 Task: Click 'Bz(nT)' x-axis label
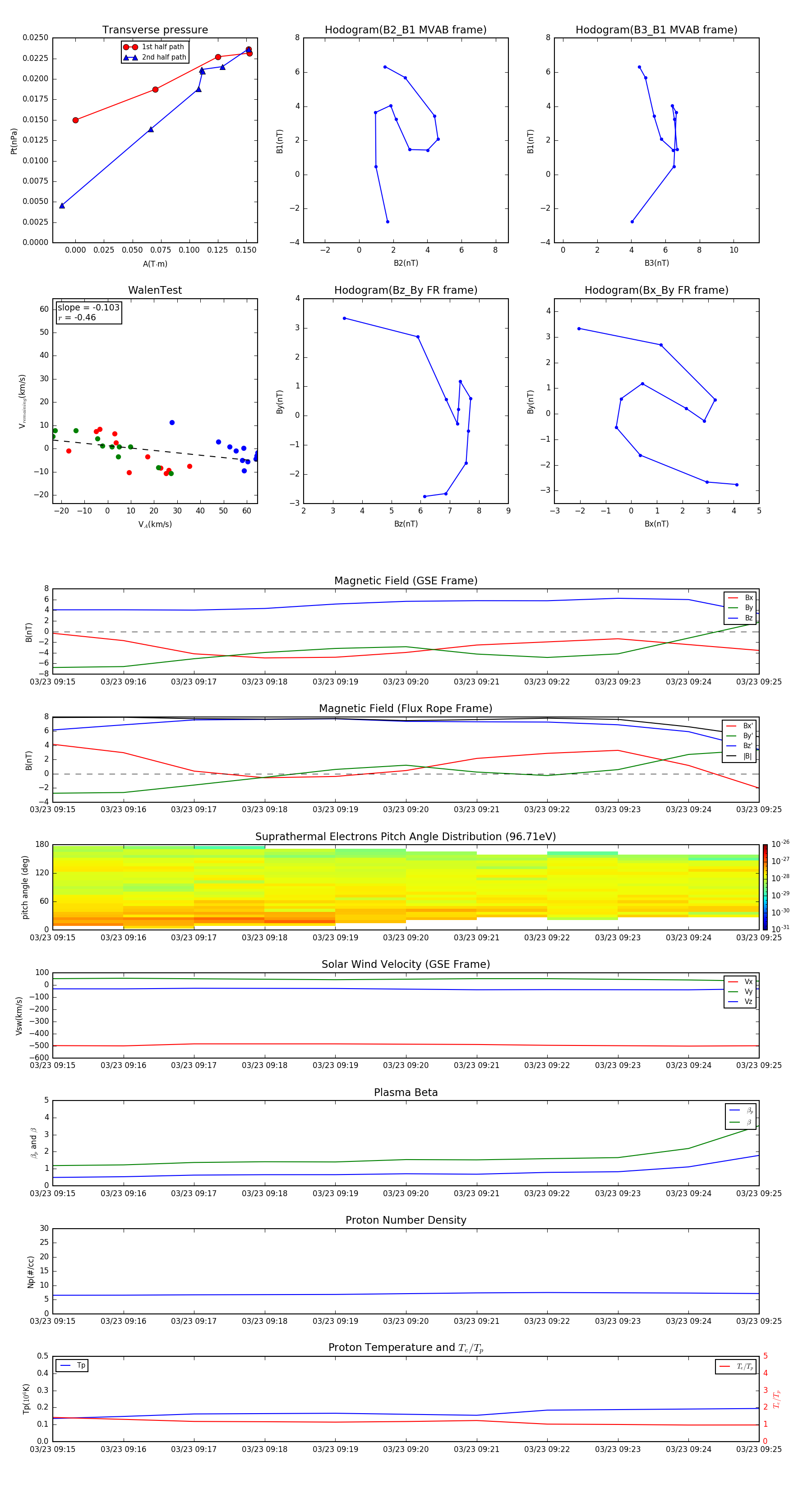pos(406,524)
